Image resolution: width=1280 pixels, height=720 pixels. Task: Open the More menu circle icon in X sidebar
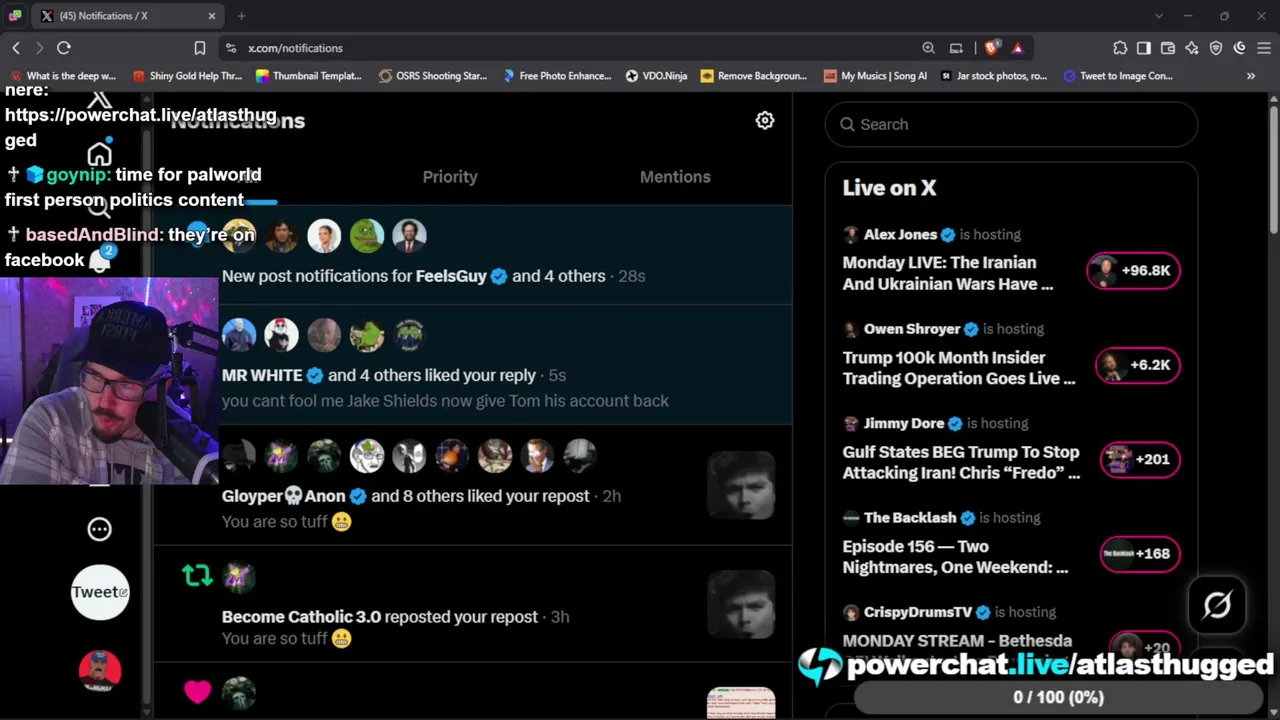click(99, 529)
